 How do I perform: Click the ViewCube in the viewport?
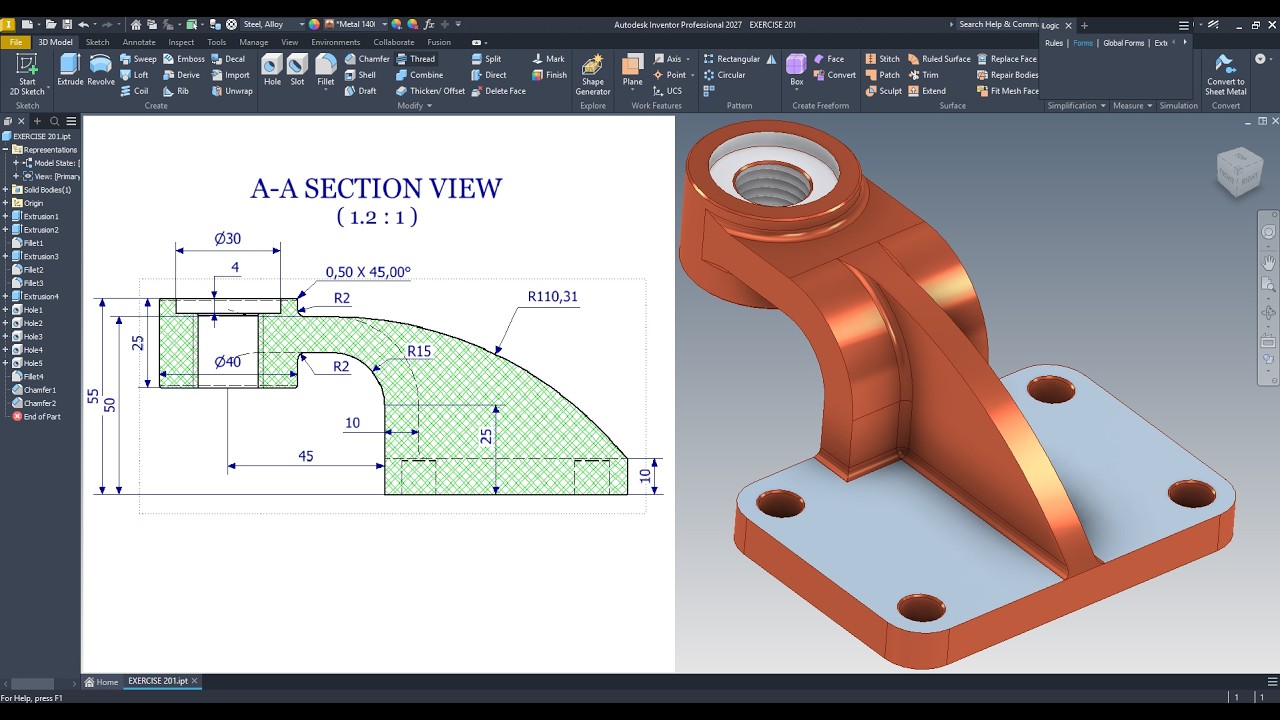[1238, 171]
